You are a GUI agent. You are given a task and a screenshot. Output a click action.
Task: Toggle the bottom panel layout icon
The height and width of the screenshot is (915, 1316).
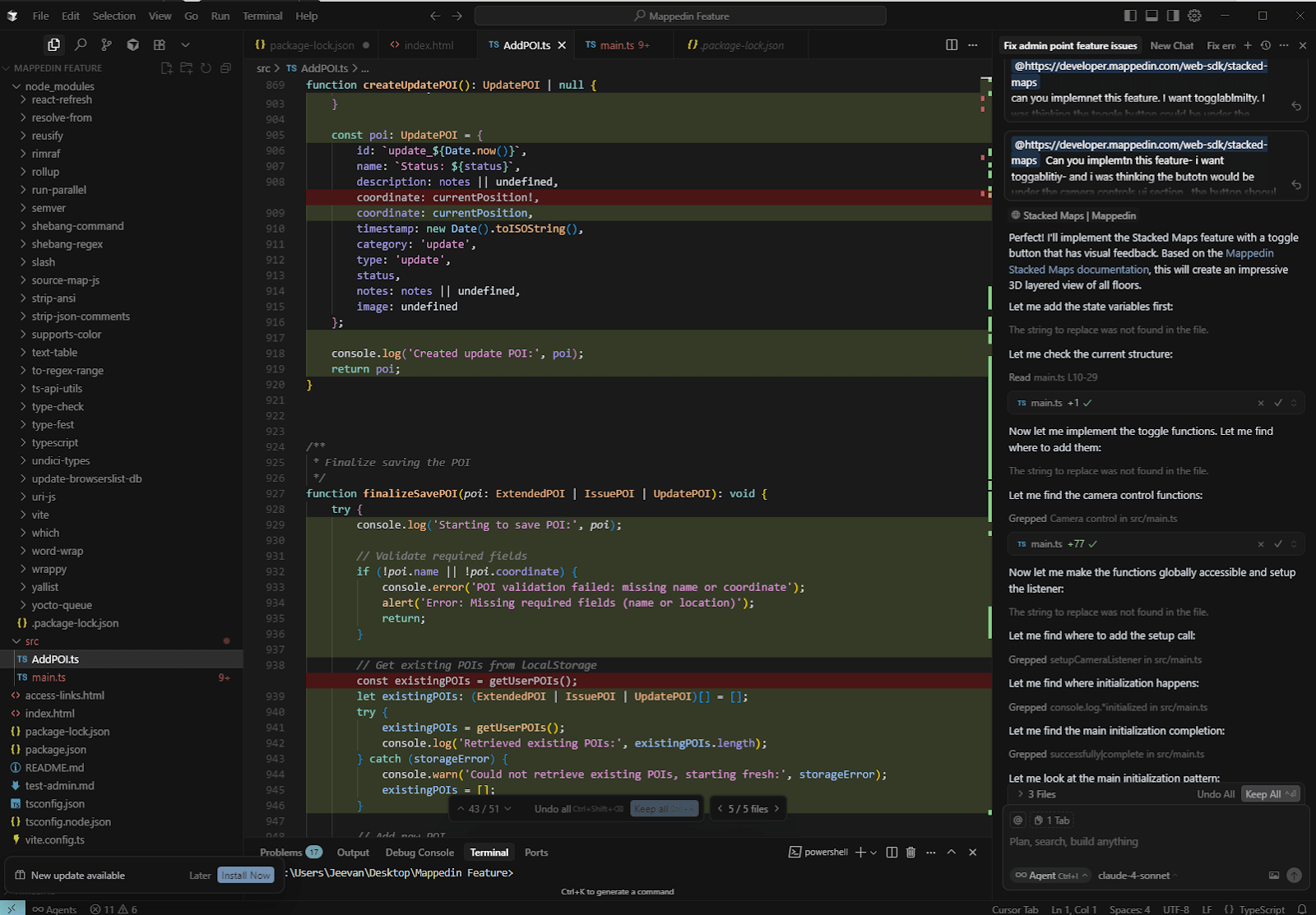point(1152,16)
